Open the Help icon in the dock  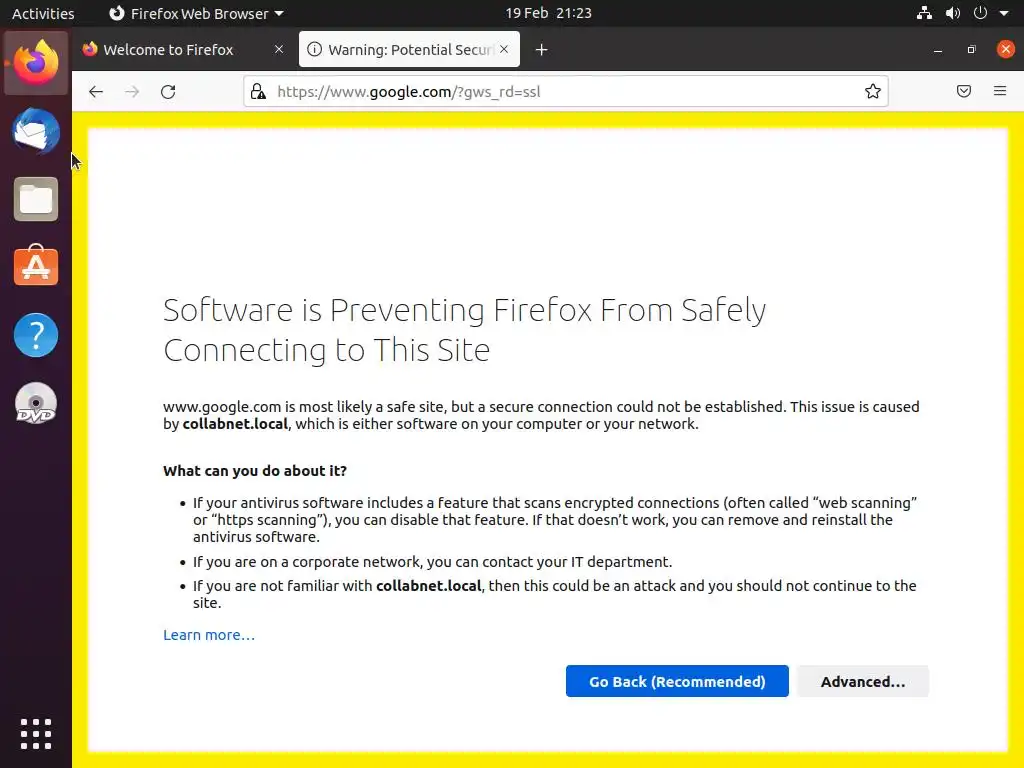tap(36, 335)
